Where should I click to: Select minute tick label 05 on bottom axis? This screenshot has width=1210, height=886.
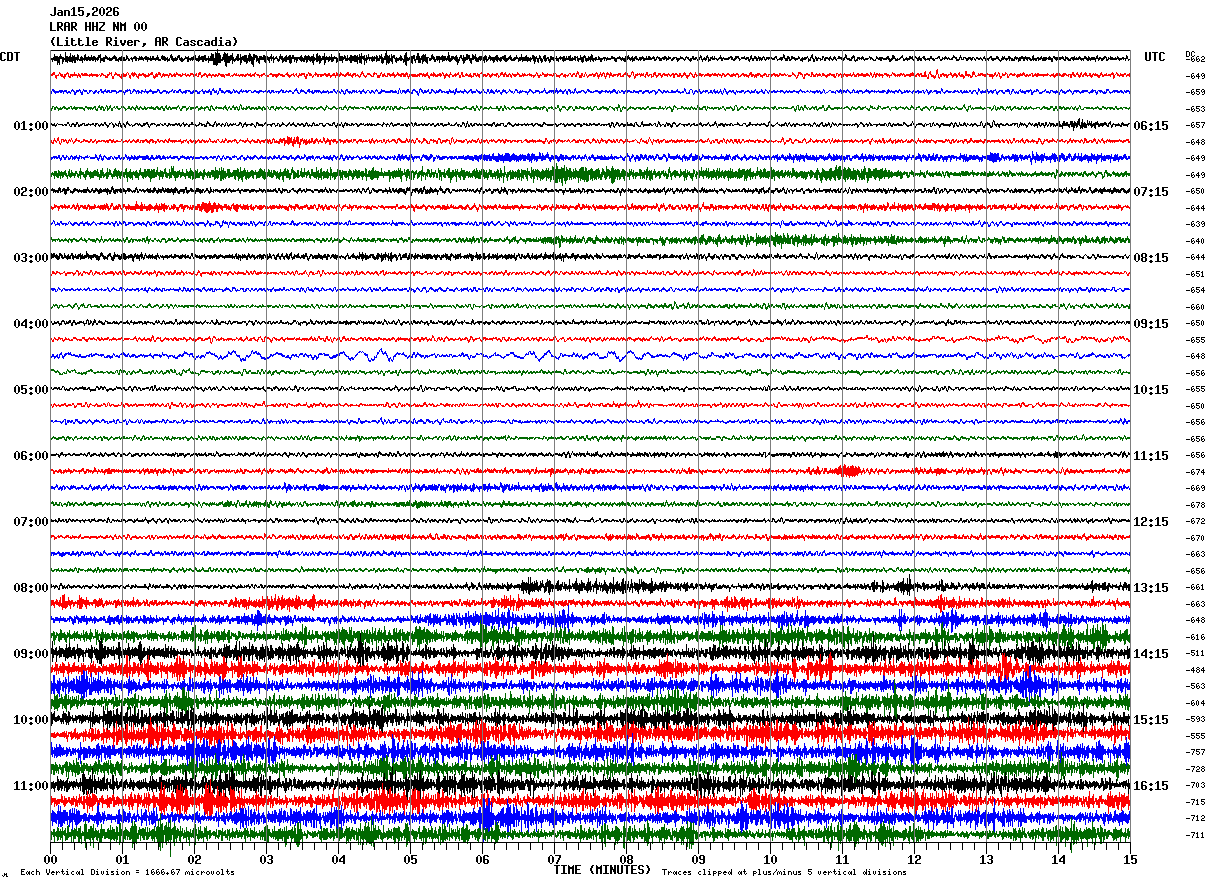[411, 859]
